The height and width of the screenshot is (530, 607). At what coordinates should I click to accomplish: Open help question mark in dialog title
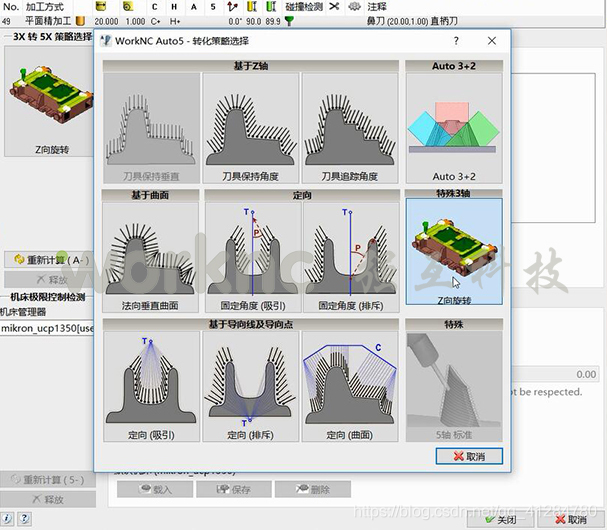click(456, 41)
